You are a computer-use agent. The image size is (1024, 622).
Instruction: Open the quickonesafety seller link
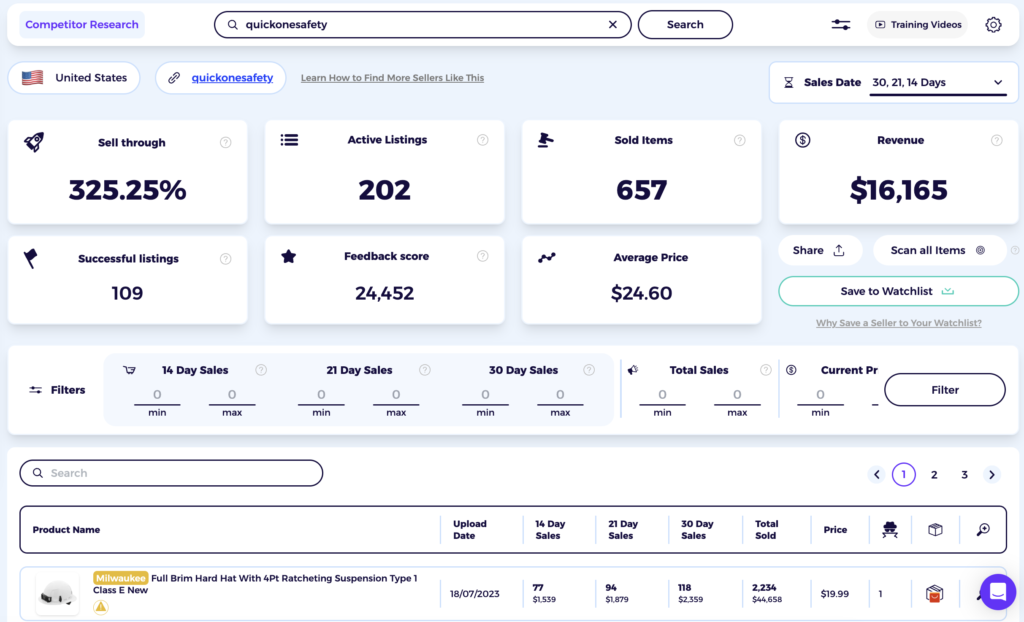pyautogui.click(x=232, y=78)
